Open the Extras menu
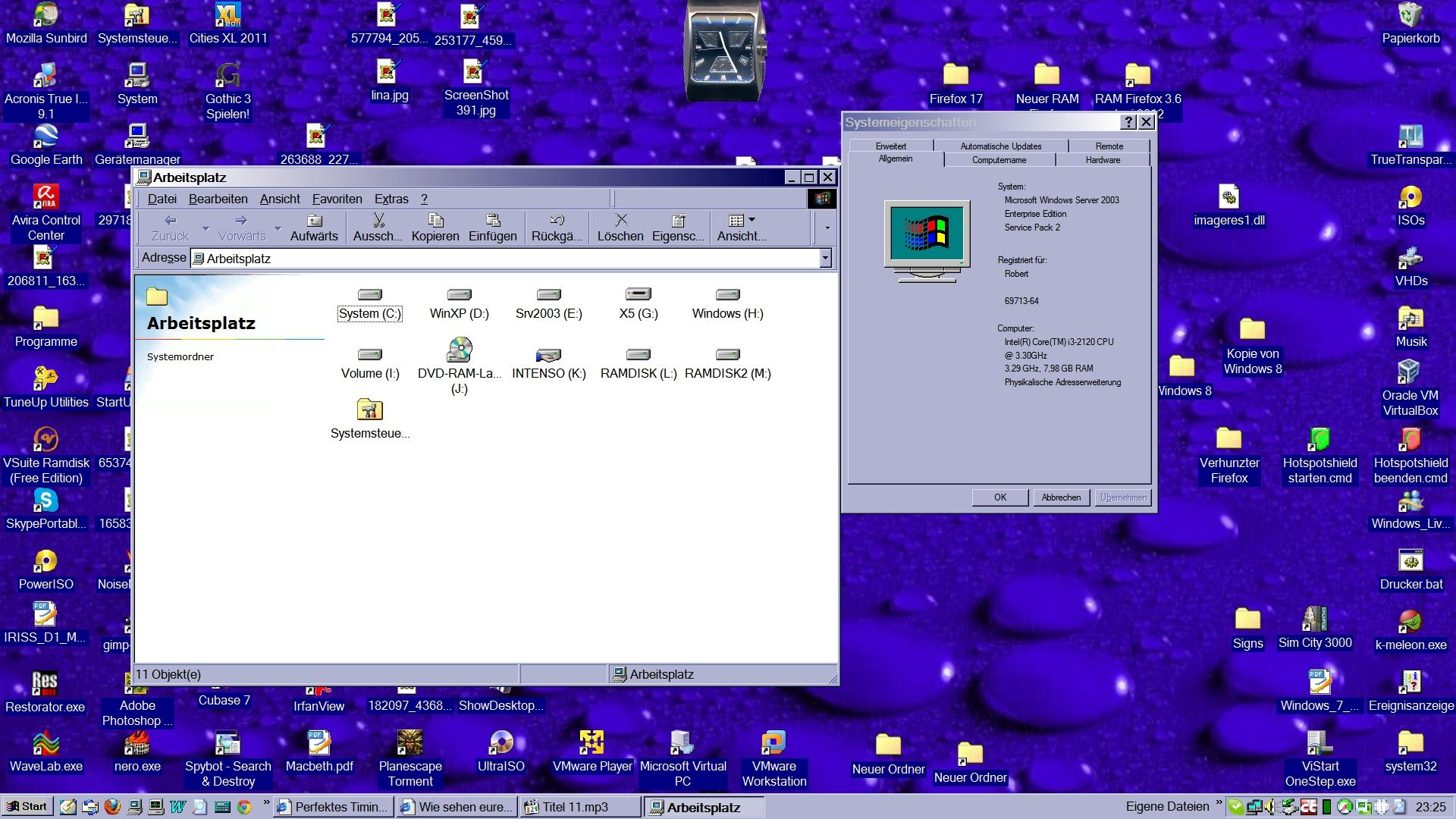This screenshot has width=1456, height=819. (x=391, y=199)
